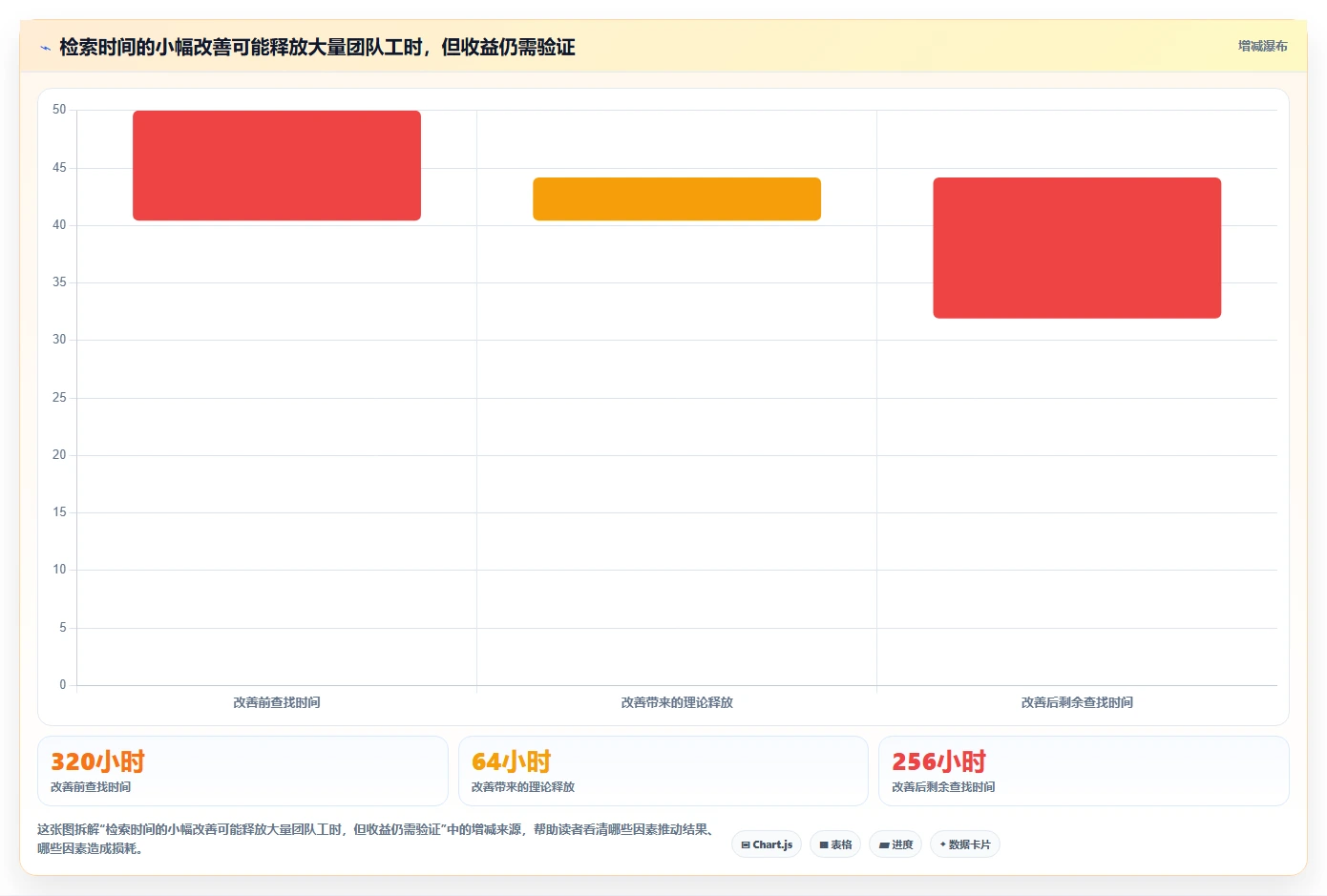Click the y-axis tick label 0

tap(63, 684)
